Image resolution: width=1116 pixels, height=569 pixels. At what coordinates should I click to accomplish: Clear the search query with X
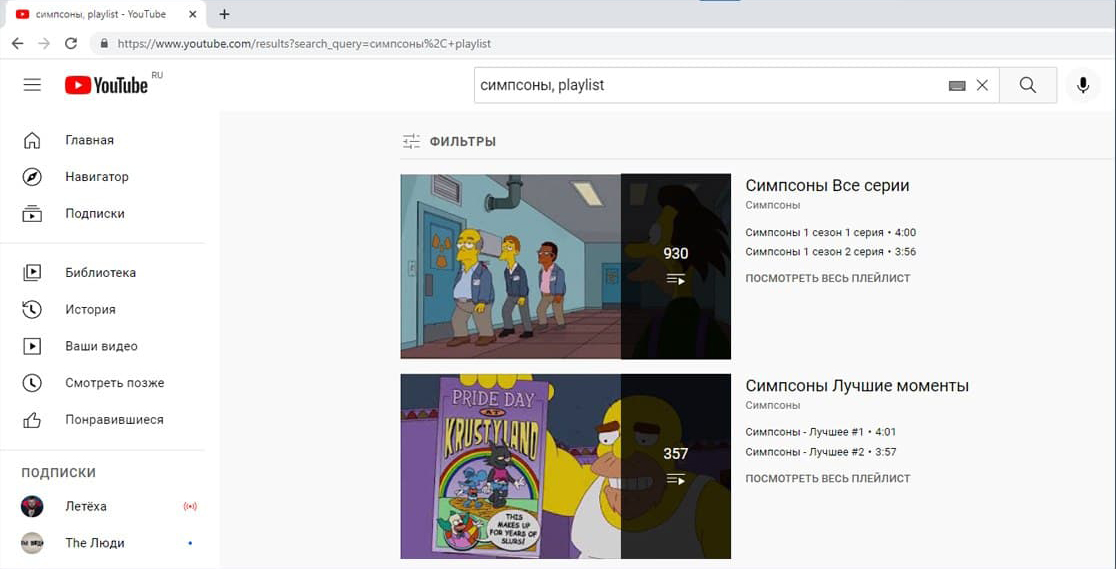pos(982,85)
